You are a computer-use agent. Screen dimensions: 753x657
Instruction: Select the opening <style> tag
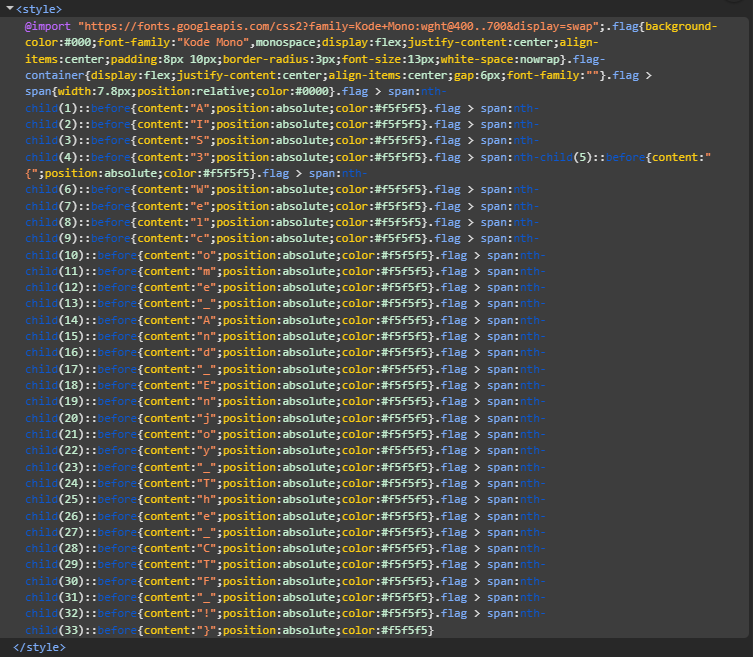(39, 9)
